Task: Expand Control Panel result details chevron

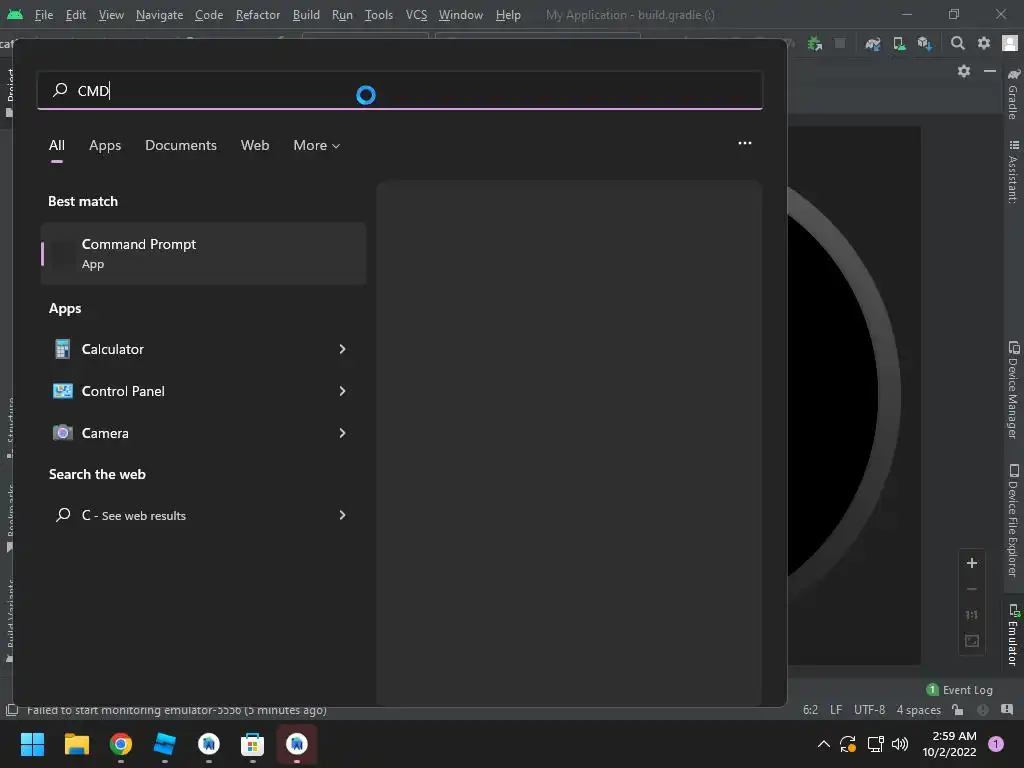Action: pos(342,391)
